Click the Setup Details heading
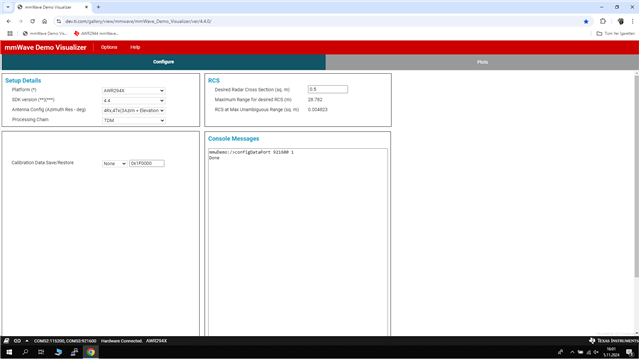Viewport: 640px width, 361px height. 23,80
